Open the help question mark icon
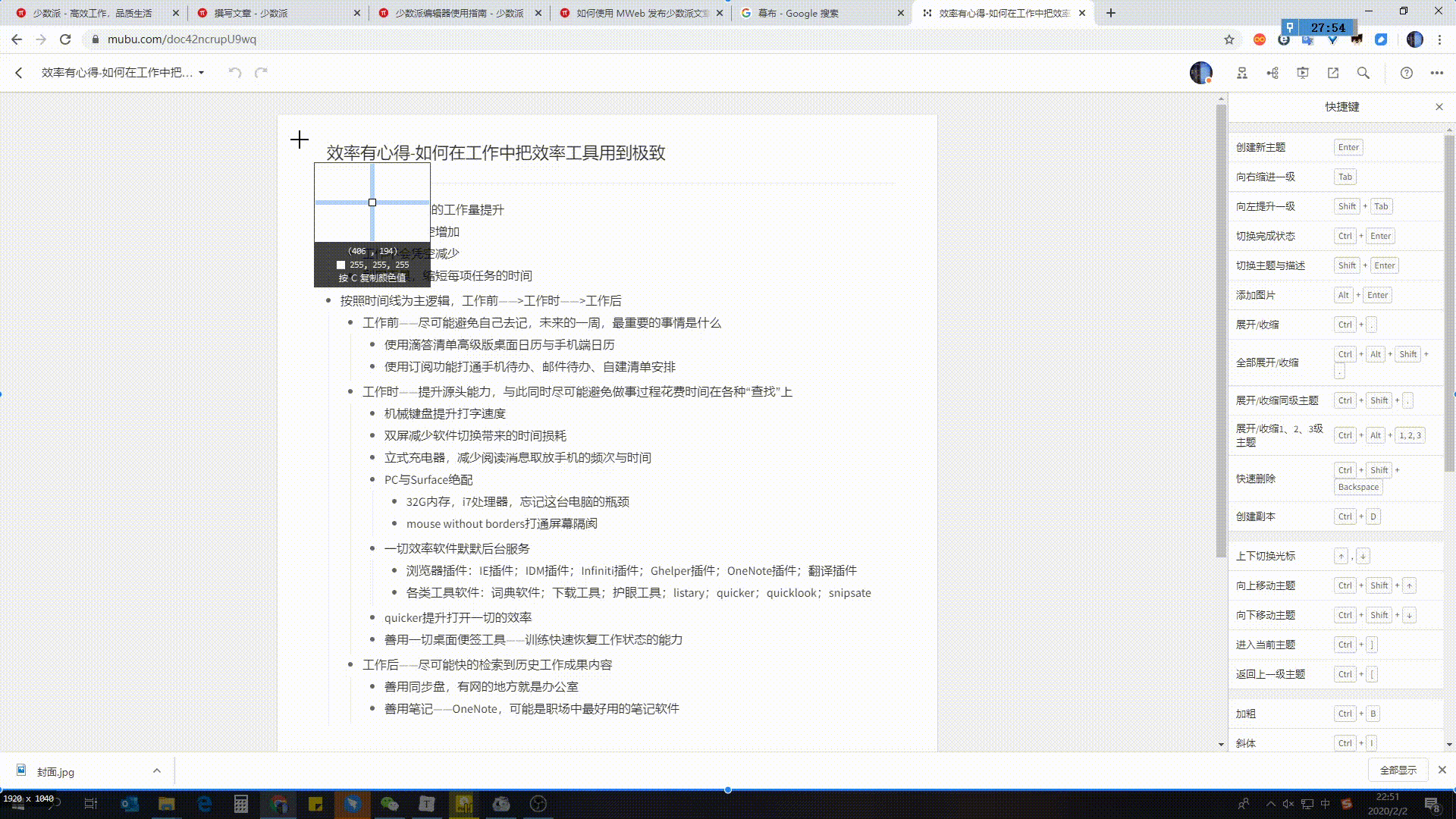The height and width of the screenshot is (819, 1456). coord(1407,73)
